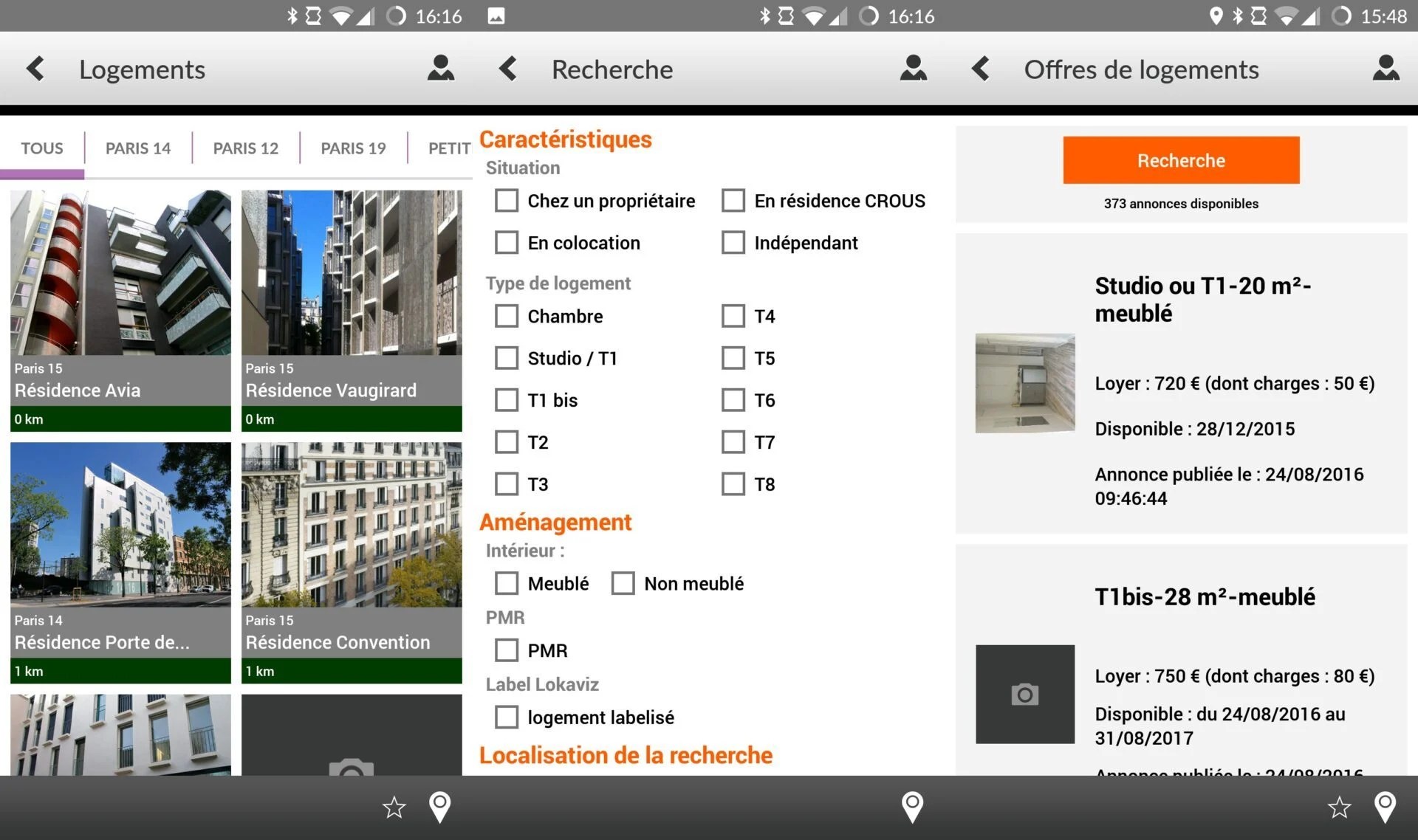This screenshot has height=840, width=1418.
Task: Switch to the PARIS 14 tab
Action: tap(137, 148)
